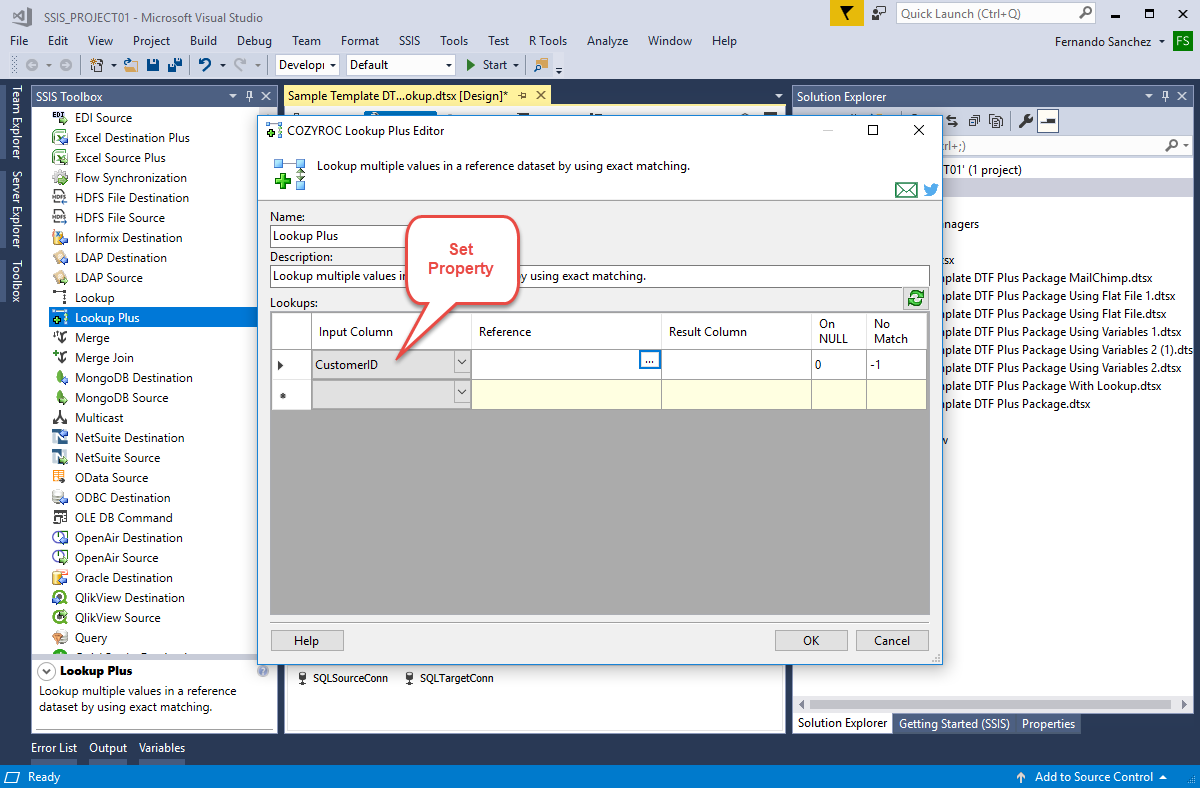1200x788 pixels.
Task: Open the R Tools menu
Action: pos(548,41)
